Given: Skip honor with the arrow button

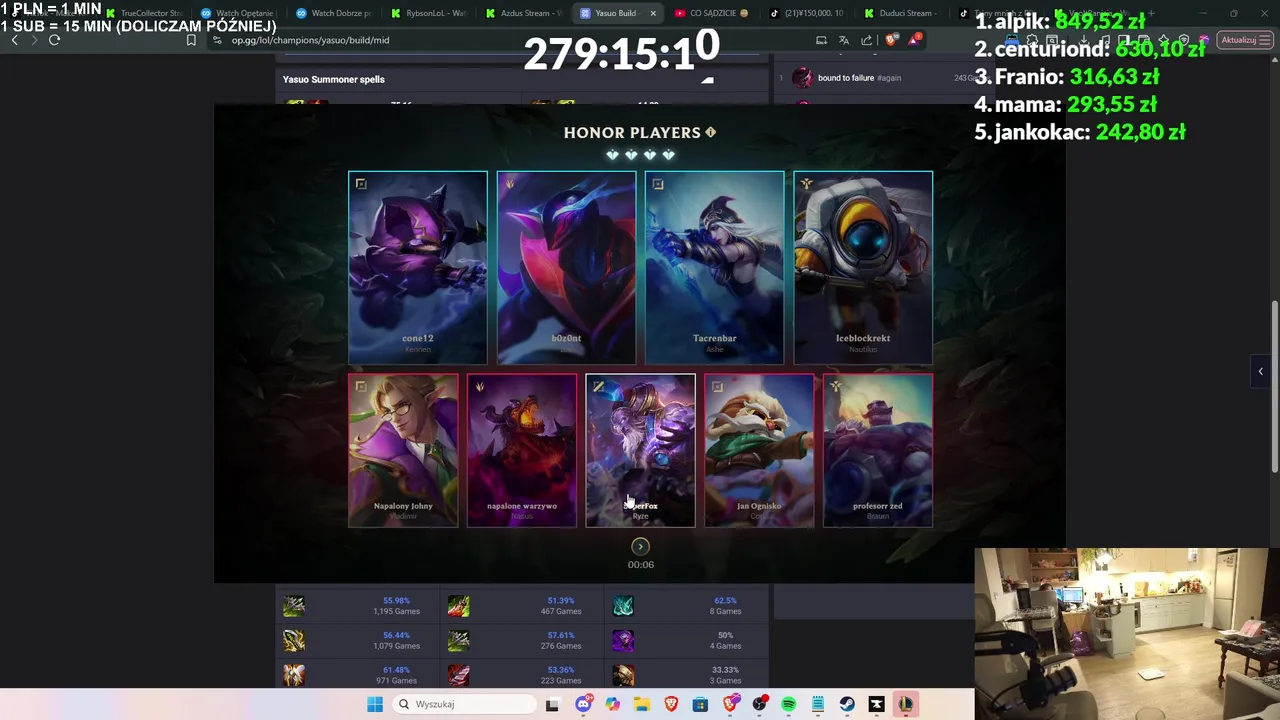Looking at the screenshot, I should [x=640, y=546].
